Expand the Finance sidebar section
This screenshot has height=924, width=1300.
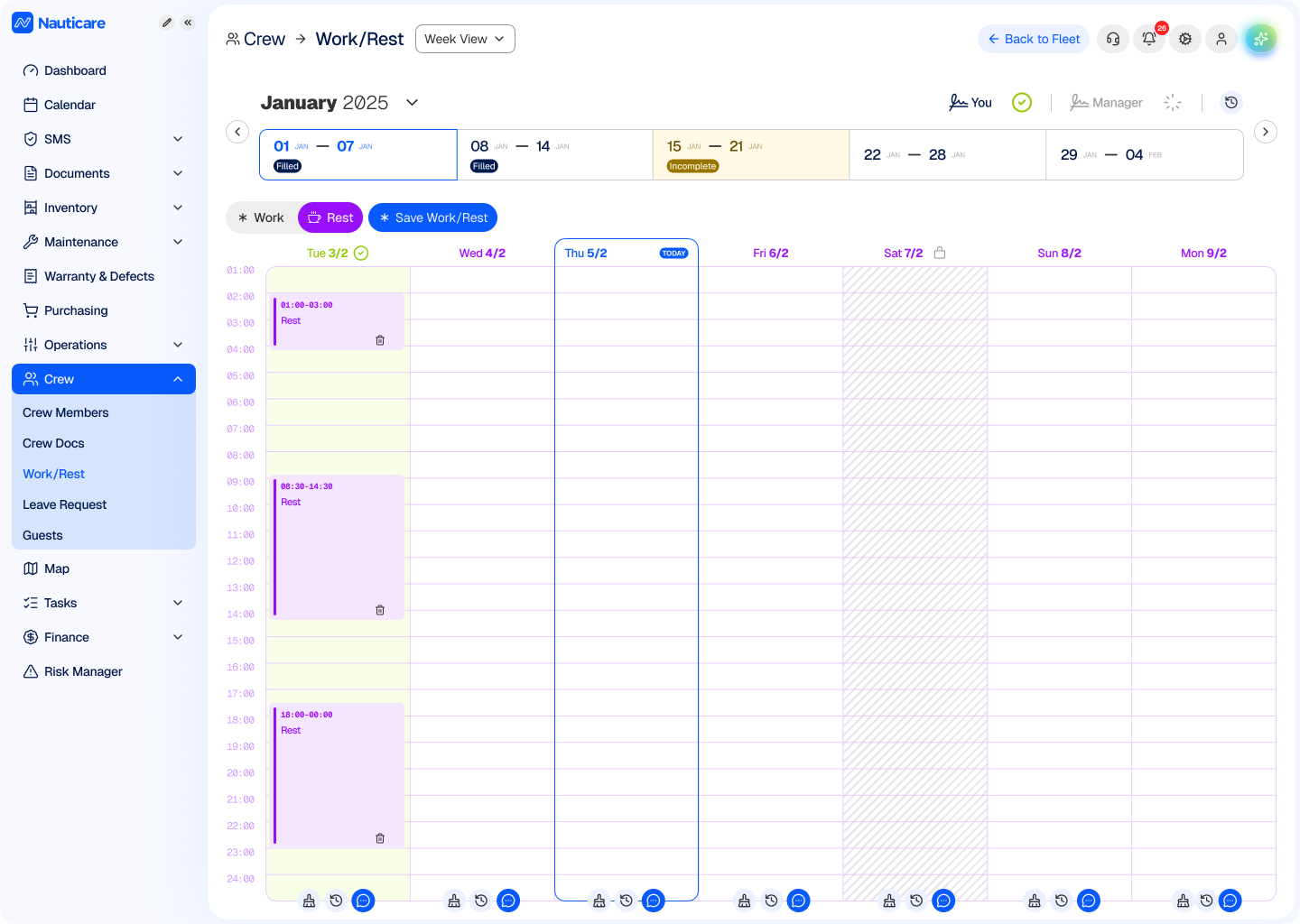point(104,637)
